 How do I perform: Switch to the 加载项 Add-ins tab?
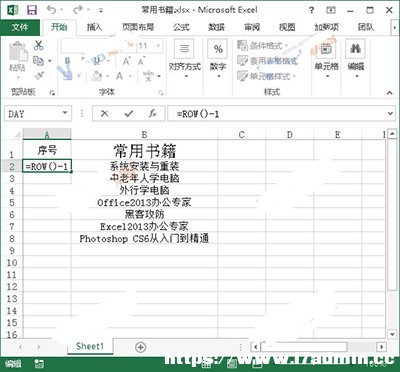[326, 27]
